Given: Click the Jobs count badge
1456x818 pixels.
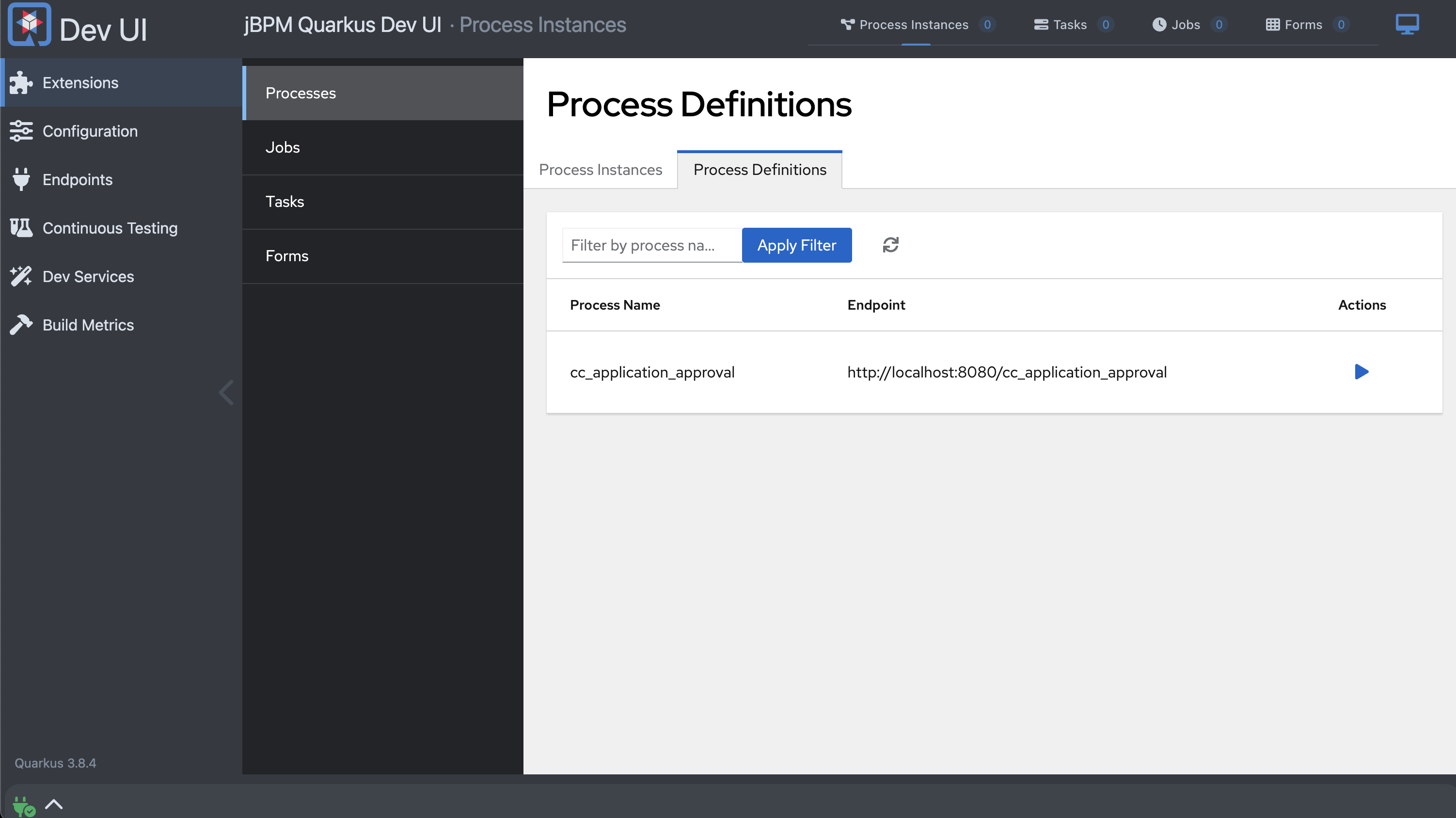Looking at the screenshot, I should 1219,24.
